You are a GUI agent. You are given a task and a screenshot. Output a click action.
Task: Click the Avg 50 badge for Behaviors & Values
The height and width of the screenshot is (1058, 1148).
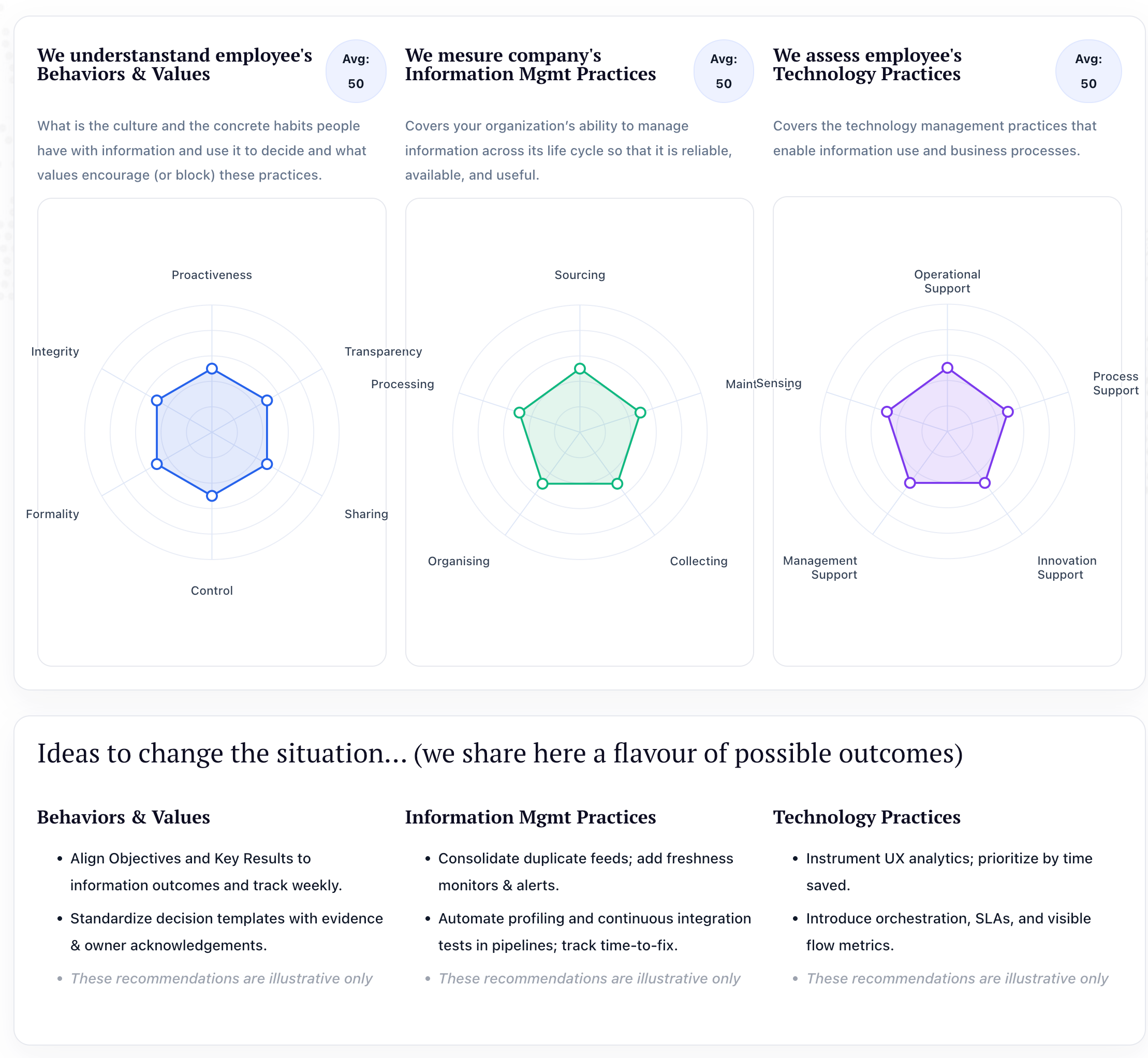(356, 71)
